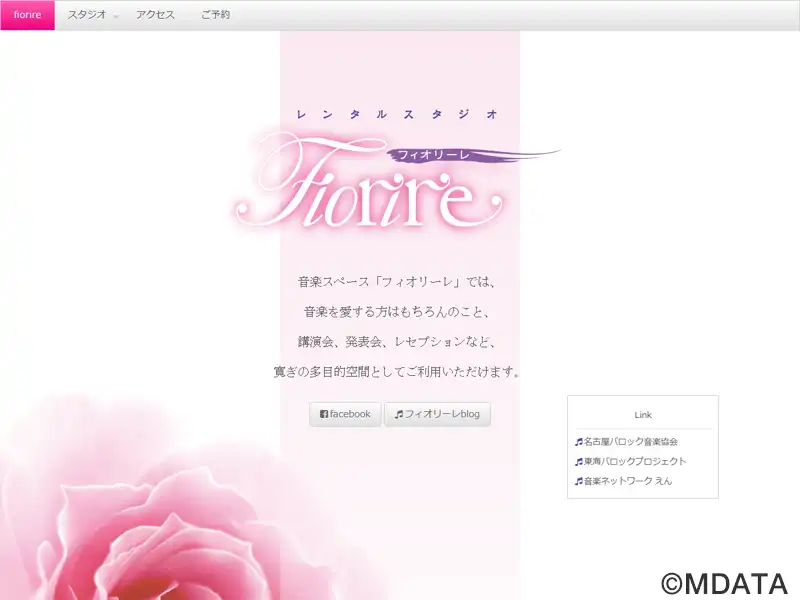This screenshot has width=800, height=600.
Task: Click the レンタルスタジオ heading text
Action: [397, 114]
